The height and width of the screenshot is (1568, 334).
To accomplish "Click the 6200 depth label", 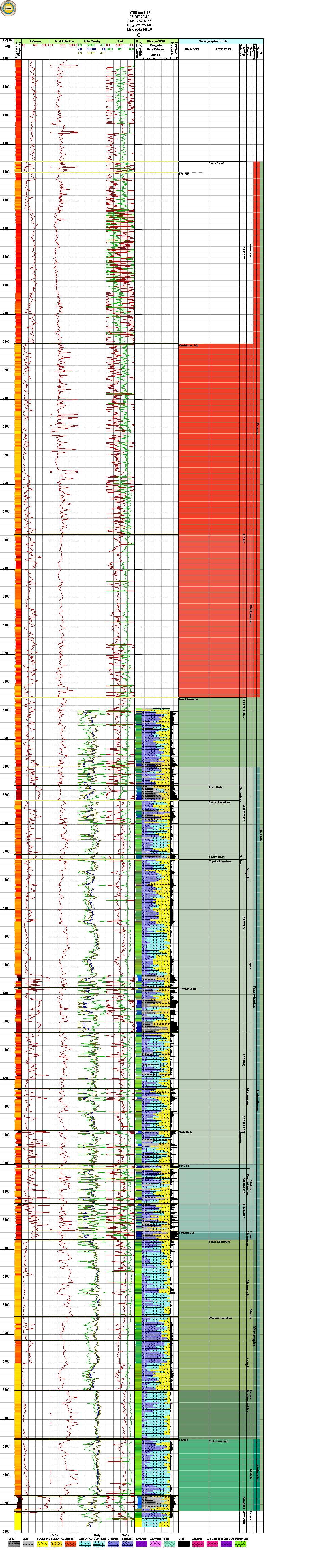I will [6, 1503].
